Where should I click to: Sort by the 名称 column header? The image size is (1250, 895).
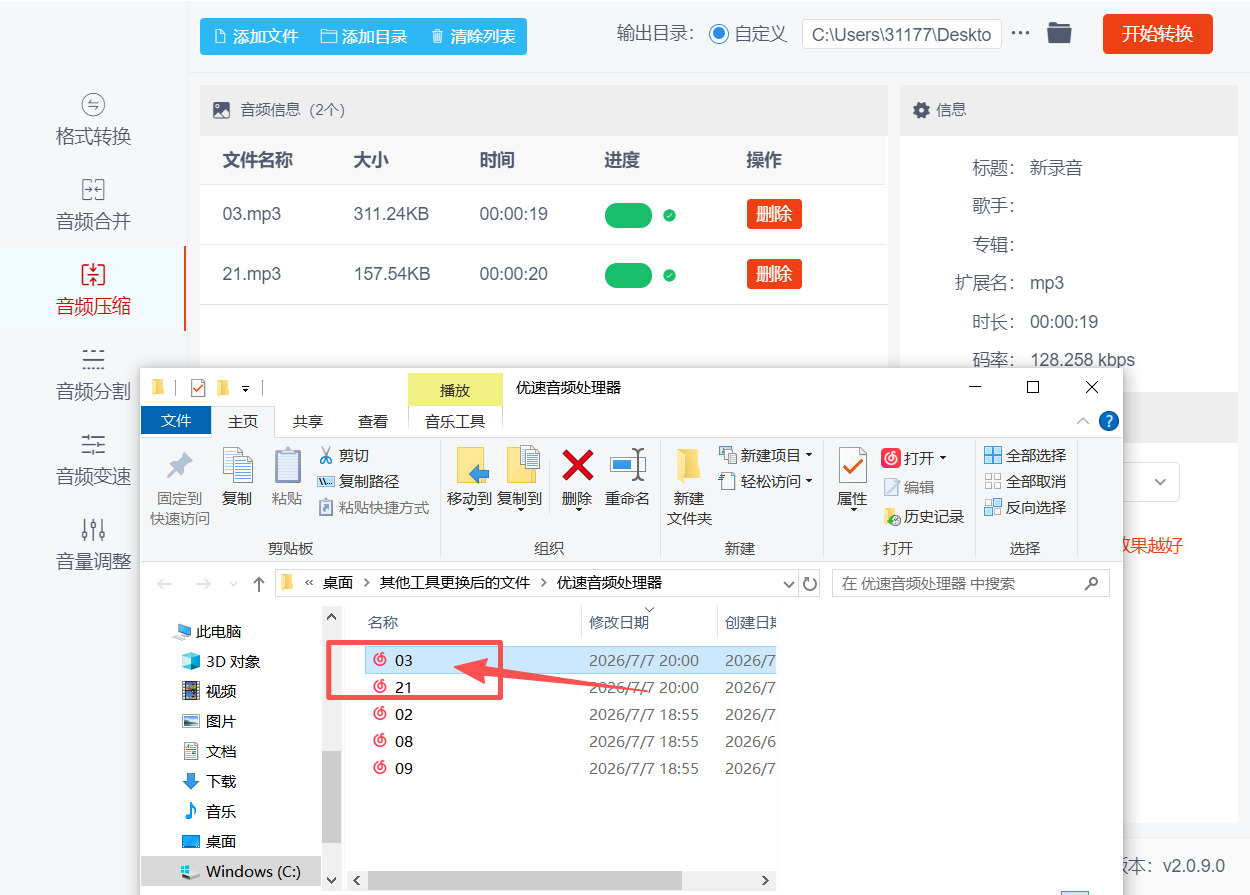pyautogui.click(x=383, y=622)
